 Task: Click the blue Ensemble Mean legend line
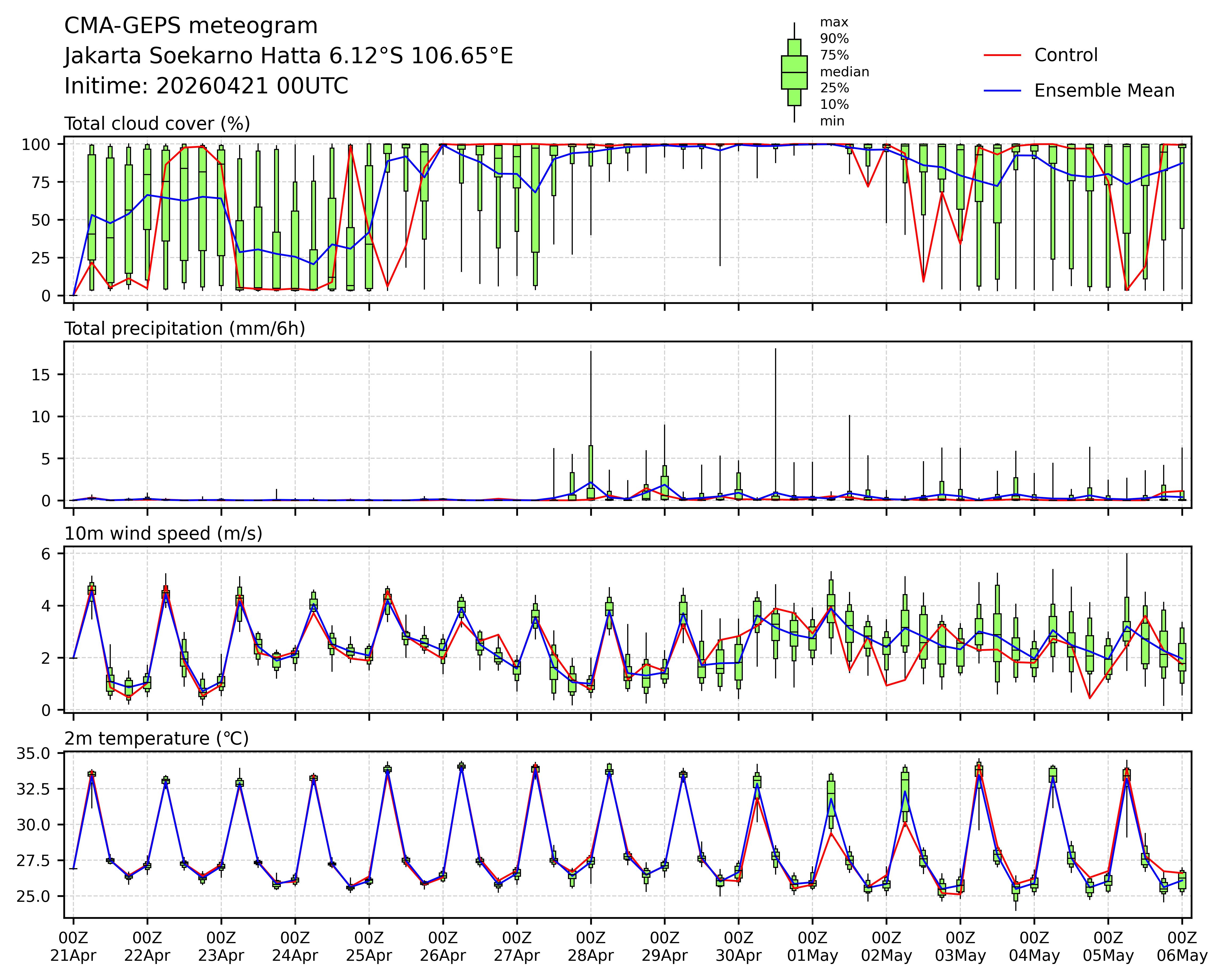[1002, 91]
